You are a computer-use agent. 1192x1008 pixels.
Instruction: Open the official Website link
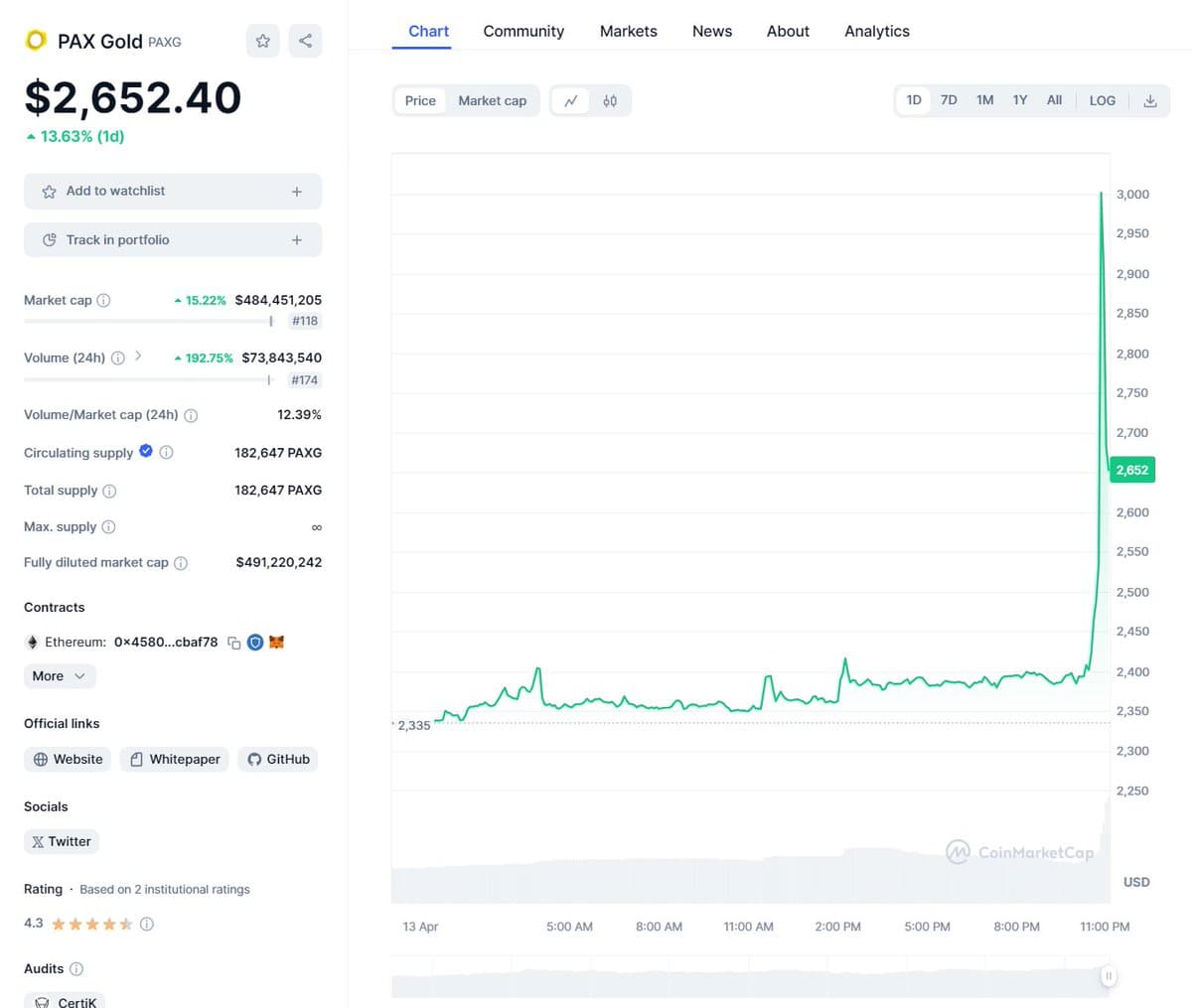pos(68,760)
